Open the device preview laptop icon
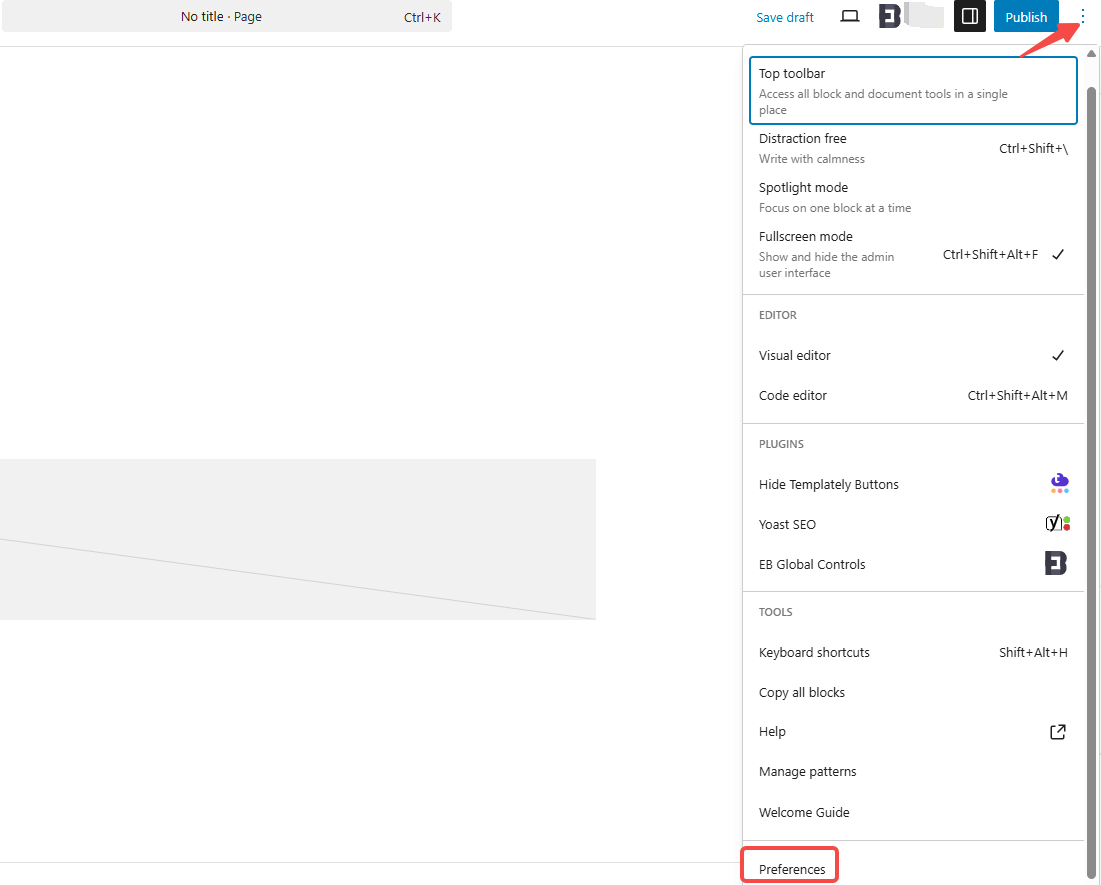Image resolution: width=1101 pixels, height=885 pixels. [849, 16]
